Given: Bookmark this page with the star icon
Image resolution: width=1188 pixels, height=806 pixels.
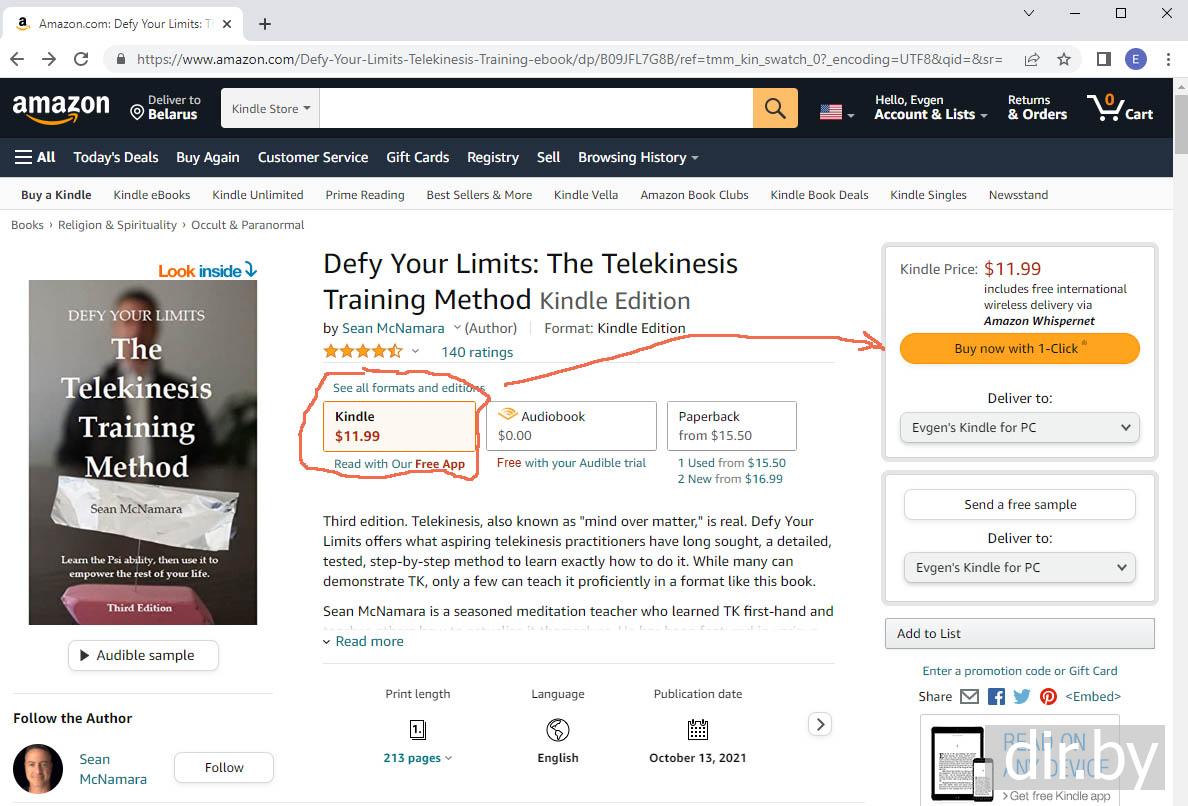Looking at the screenshot, I should coord(1064,59).
